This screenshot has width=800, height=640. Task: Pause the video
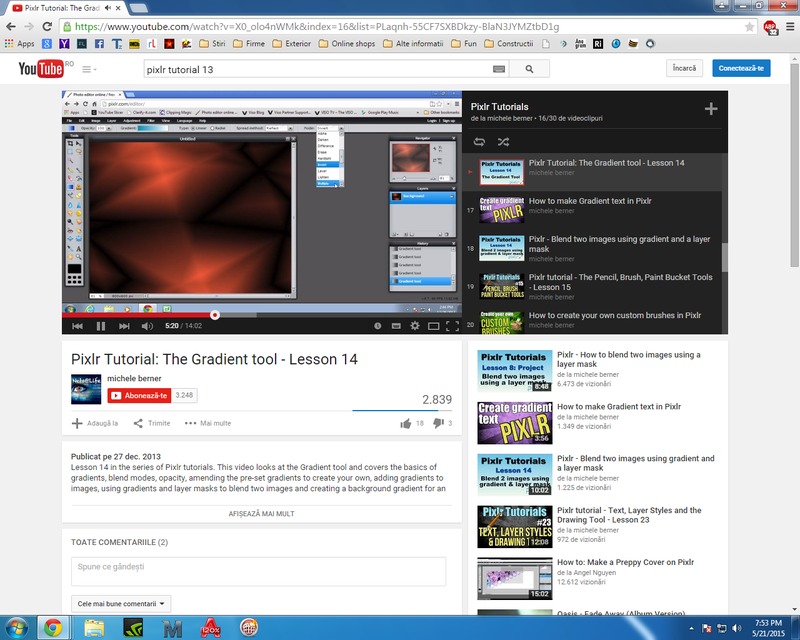(101, 326)
